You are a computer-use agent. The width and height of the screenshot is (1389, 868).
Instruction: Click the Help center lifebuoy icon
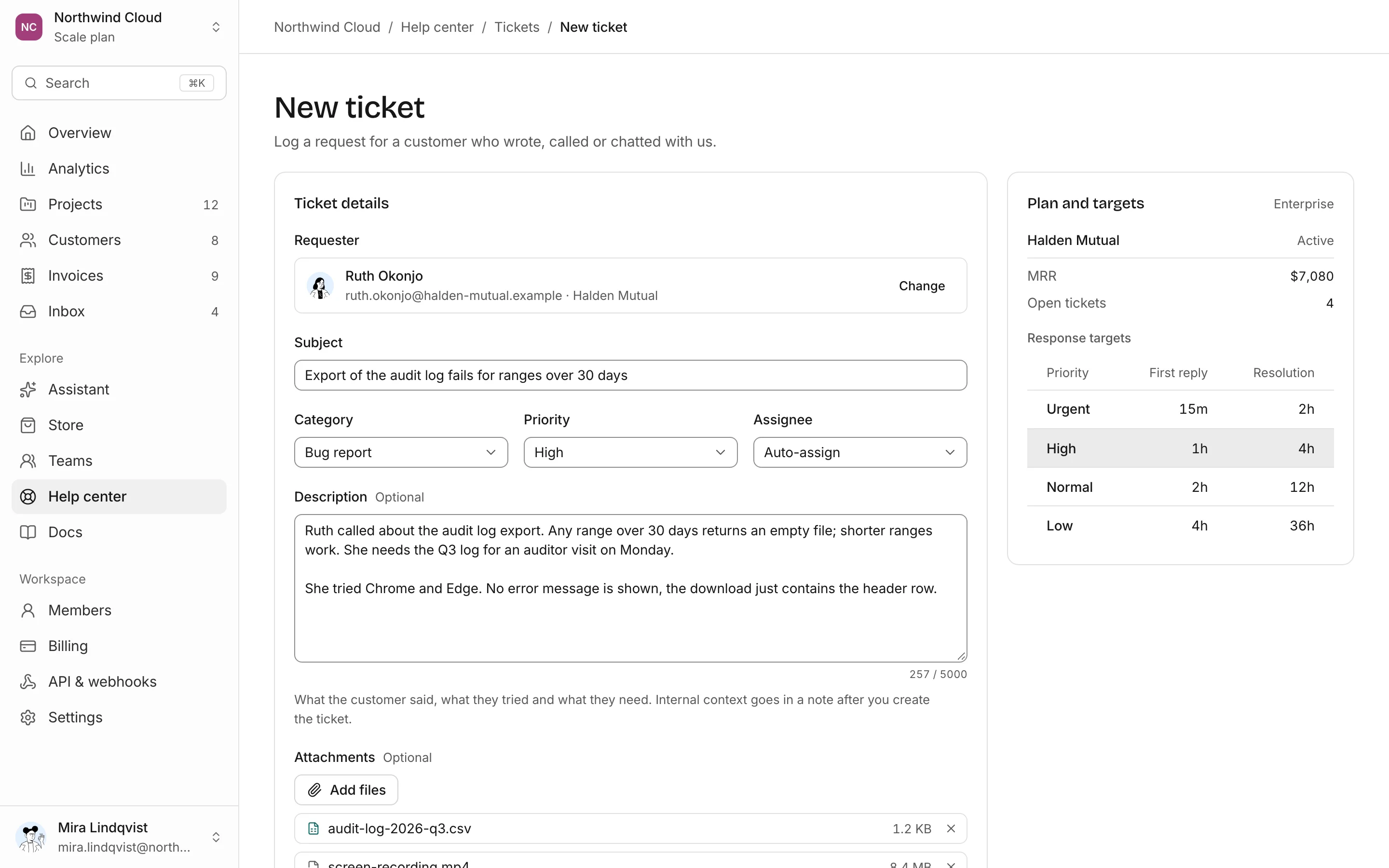[27, 497]
